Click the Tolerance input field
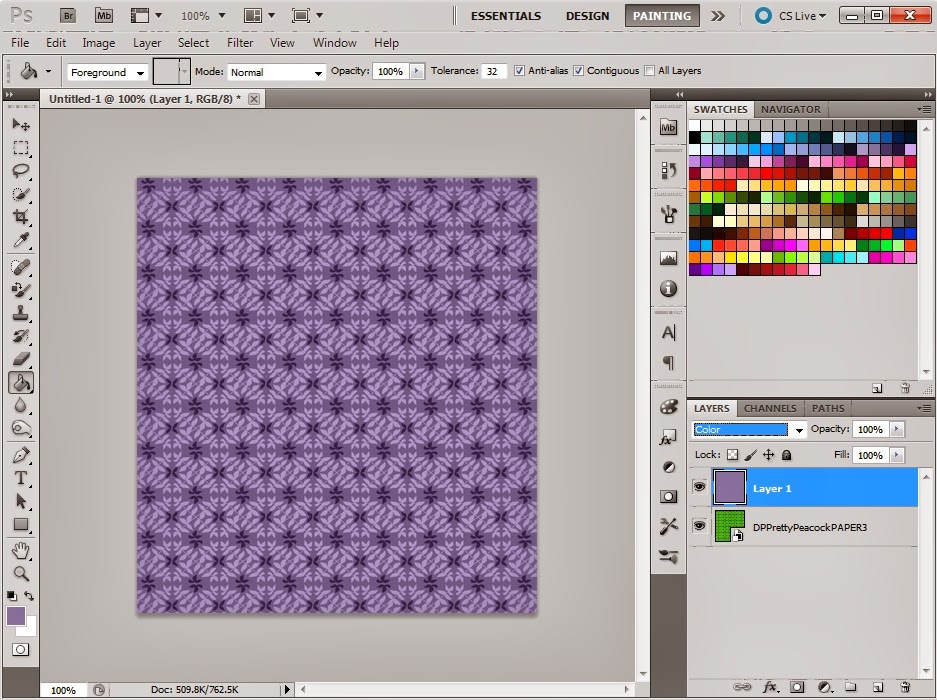 click(495, 71)
